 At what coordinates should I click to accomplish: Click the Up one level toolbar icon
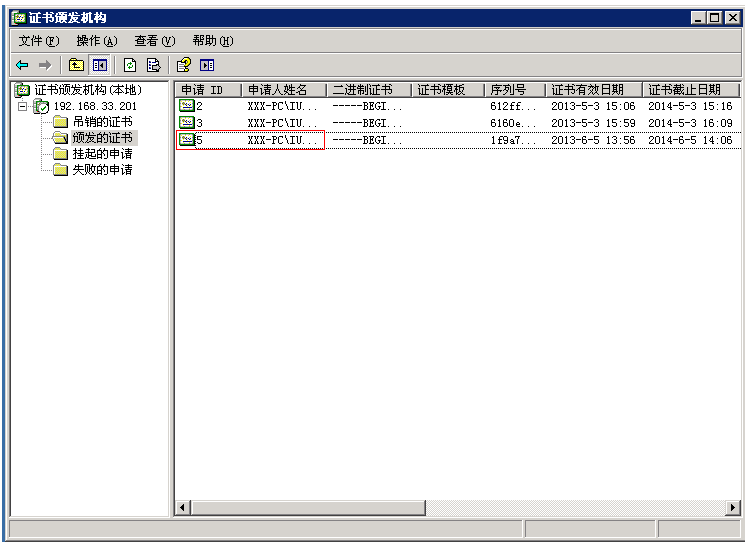coord(76,65)
